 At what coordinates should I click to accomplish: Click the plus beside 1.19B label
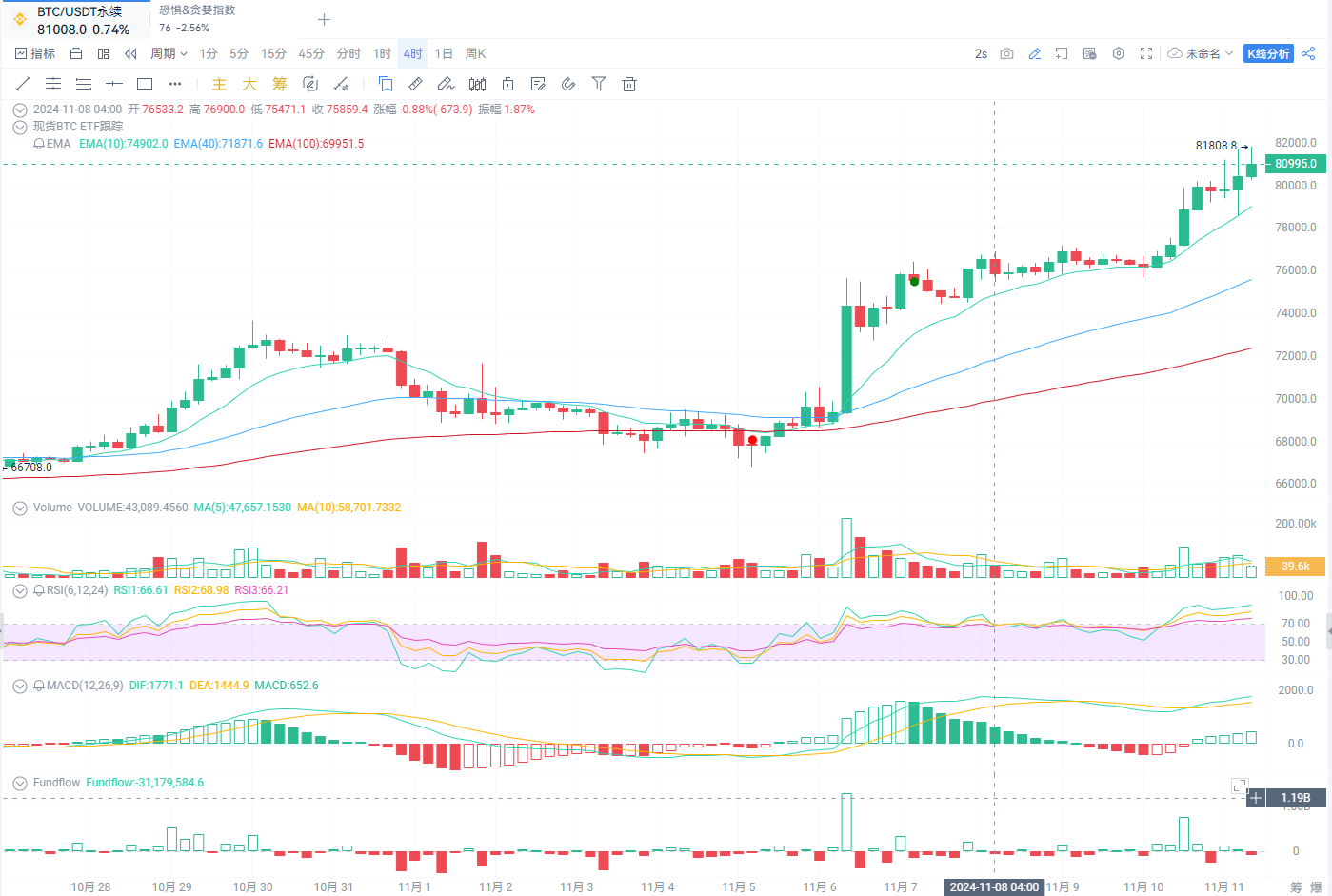[x=1256, y=798]
